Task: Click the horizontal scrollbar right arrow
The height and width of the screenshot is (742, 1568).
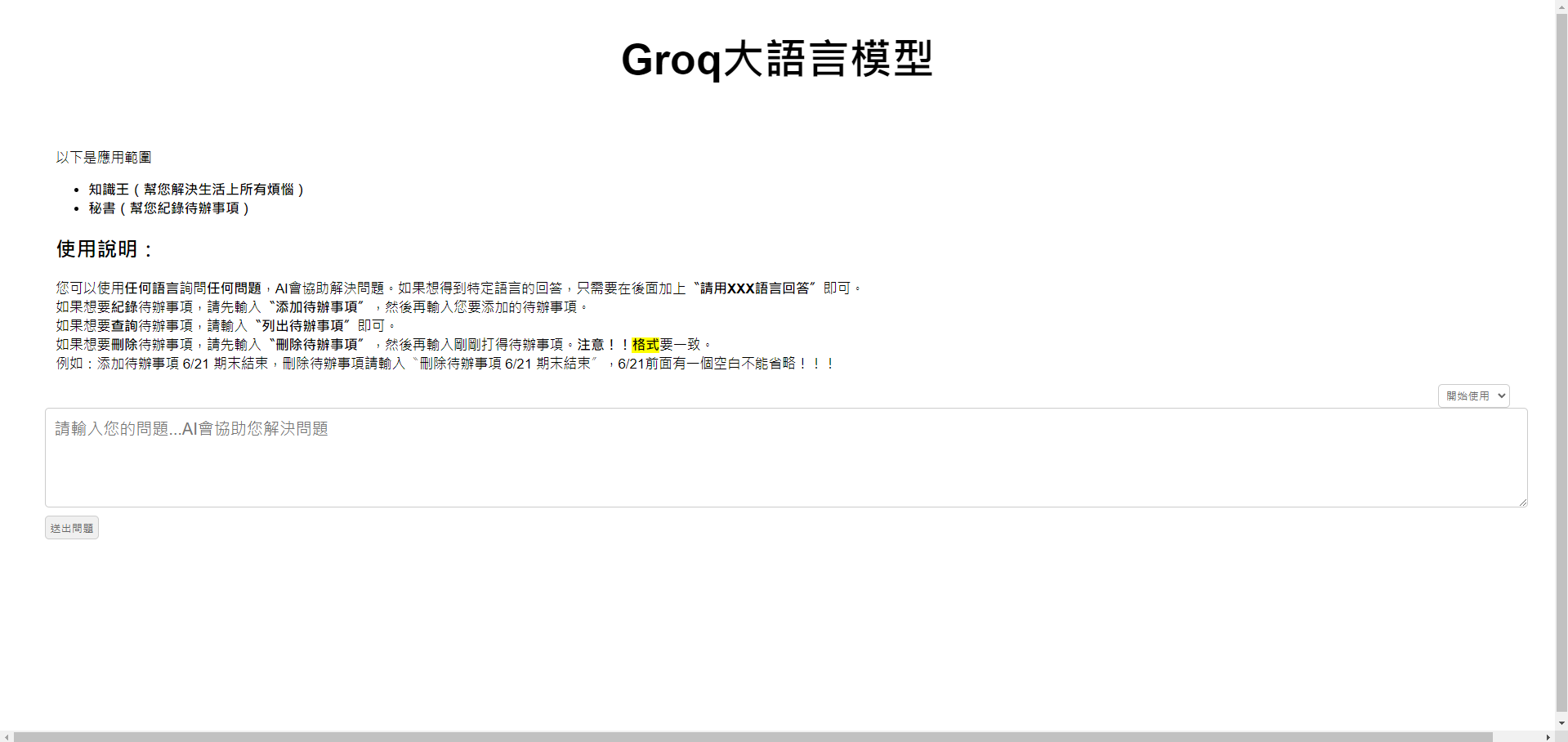Action: pyautogui.click(x=1548, y=736)
